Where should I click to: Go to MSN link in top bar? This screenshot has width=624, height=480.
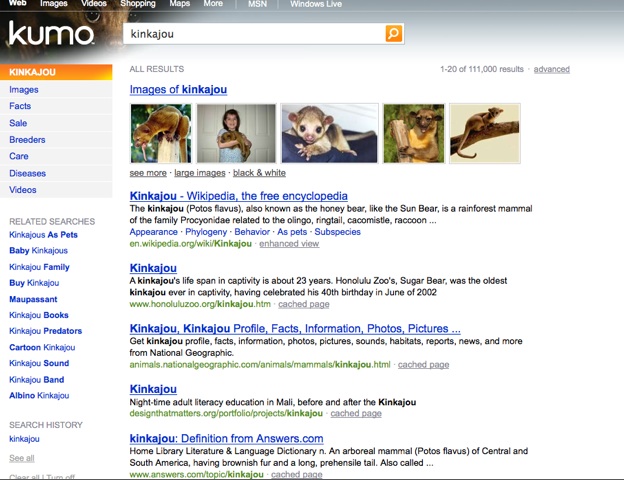257,4
